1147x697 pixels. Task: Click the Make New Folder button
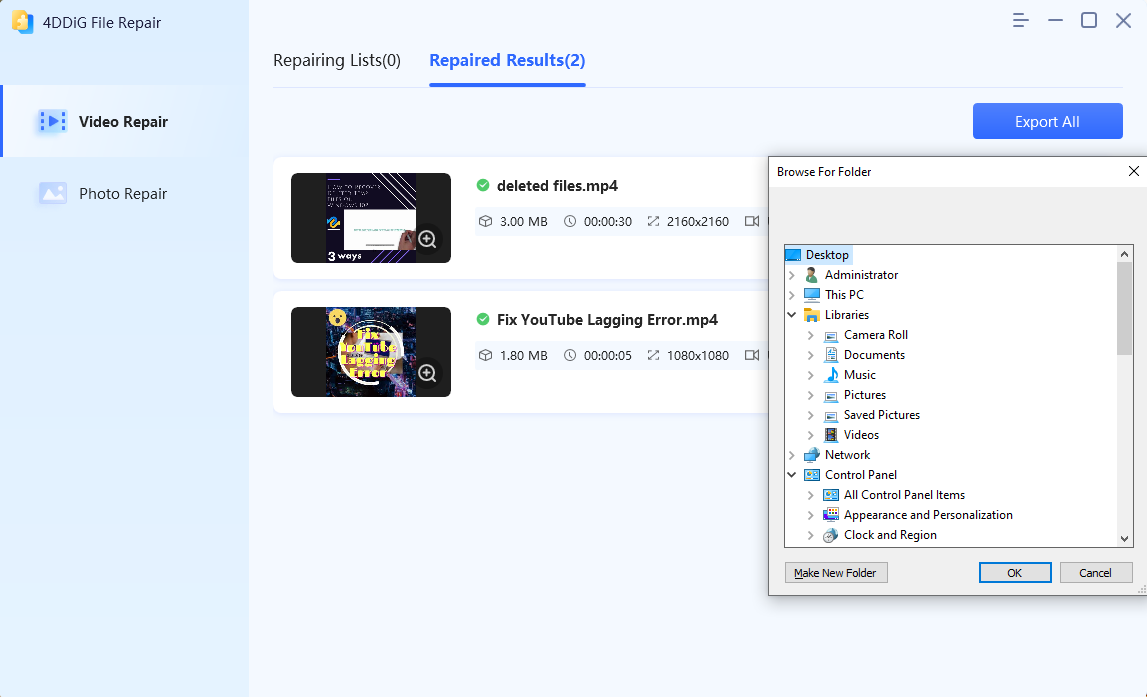pos(836,573)
